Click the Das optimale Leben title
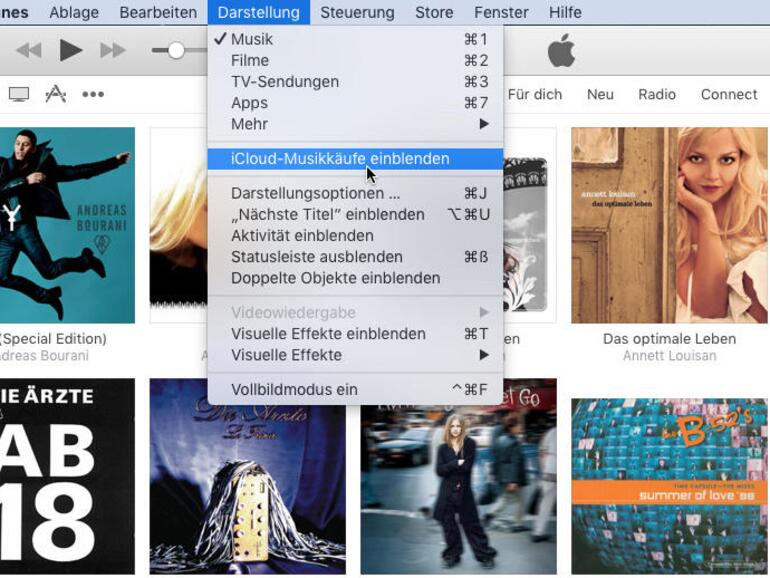Viewport: 770px width, 578px height. click(x=669, y=339)
